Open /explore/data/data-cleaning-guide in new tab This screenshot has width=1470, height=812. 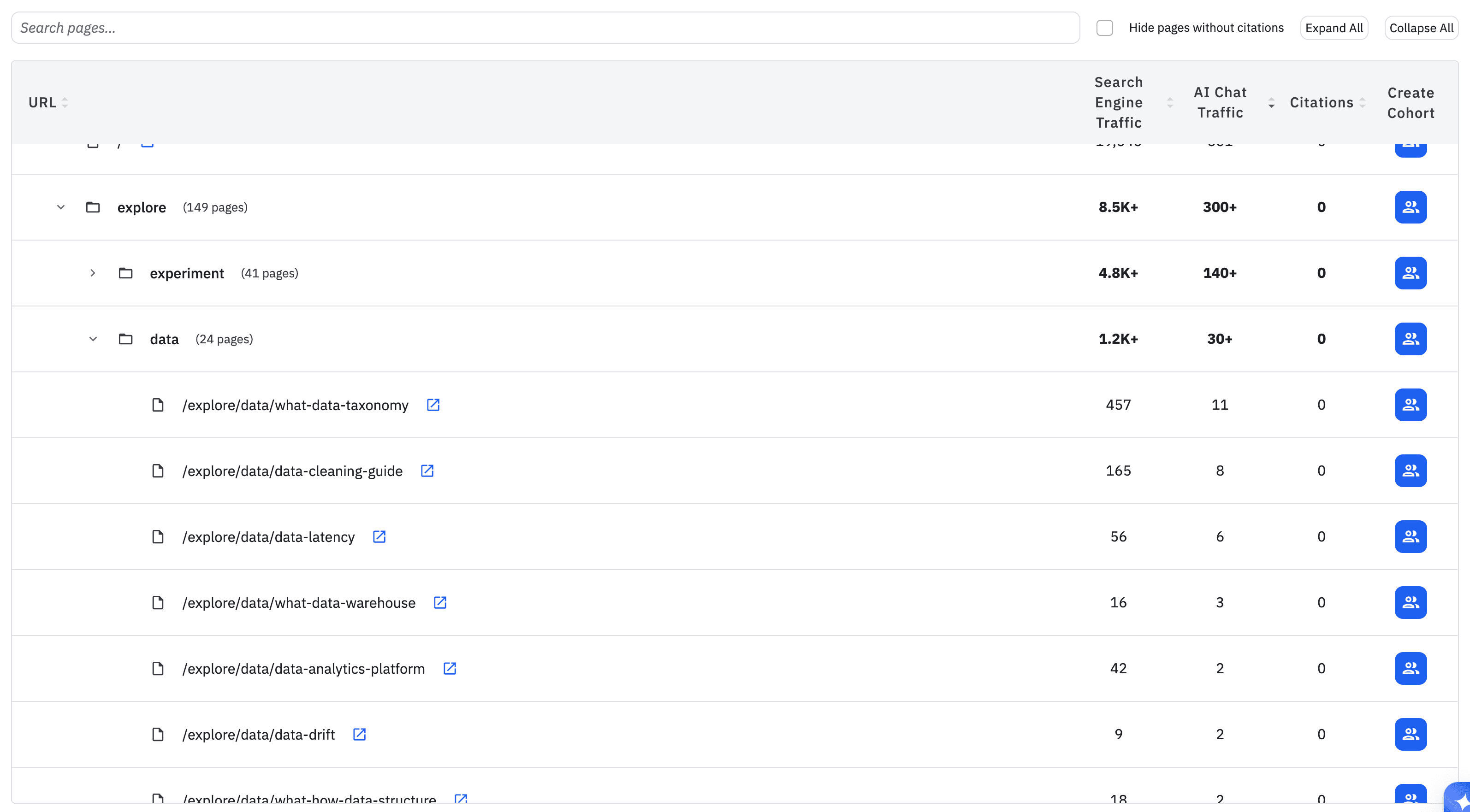pos(427,471)
